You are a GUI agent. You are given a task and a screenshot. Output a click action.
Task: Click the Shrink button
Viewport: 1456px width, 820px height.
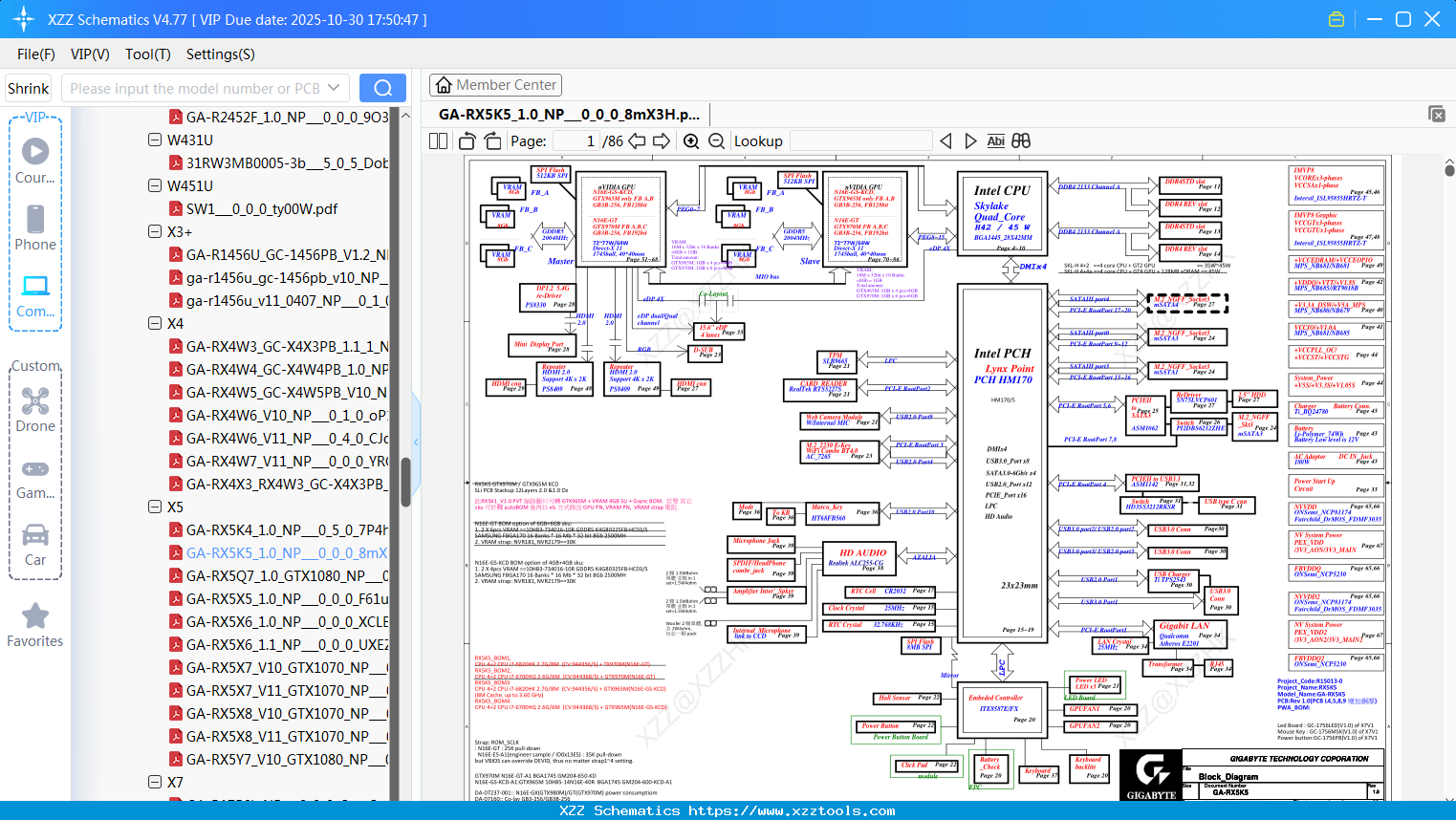(28, 88)
